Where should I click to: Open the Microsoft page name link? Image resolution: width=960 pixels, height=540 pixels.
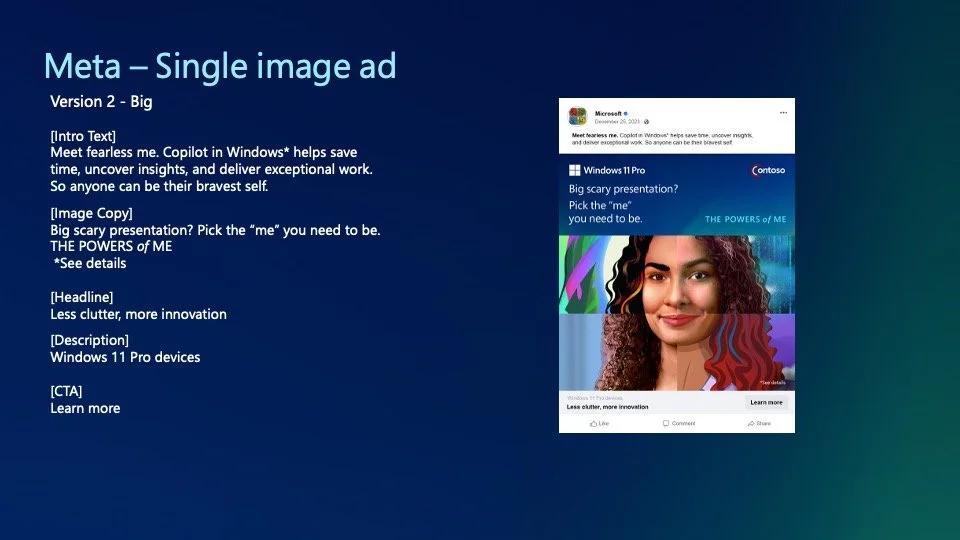coord(608,113)
